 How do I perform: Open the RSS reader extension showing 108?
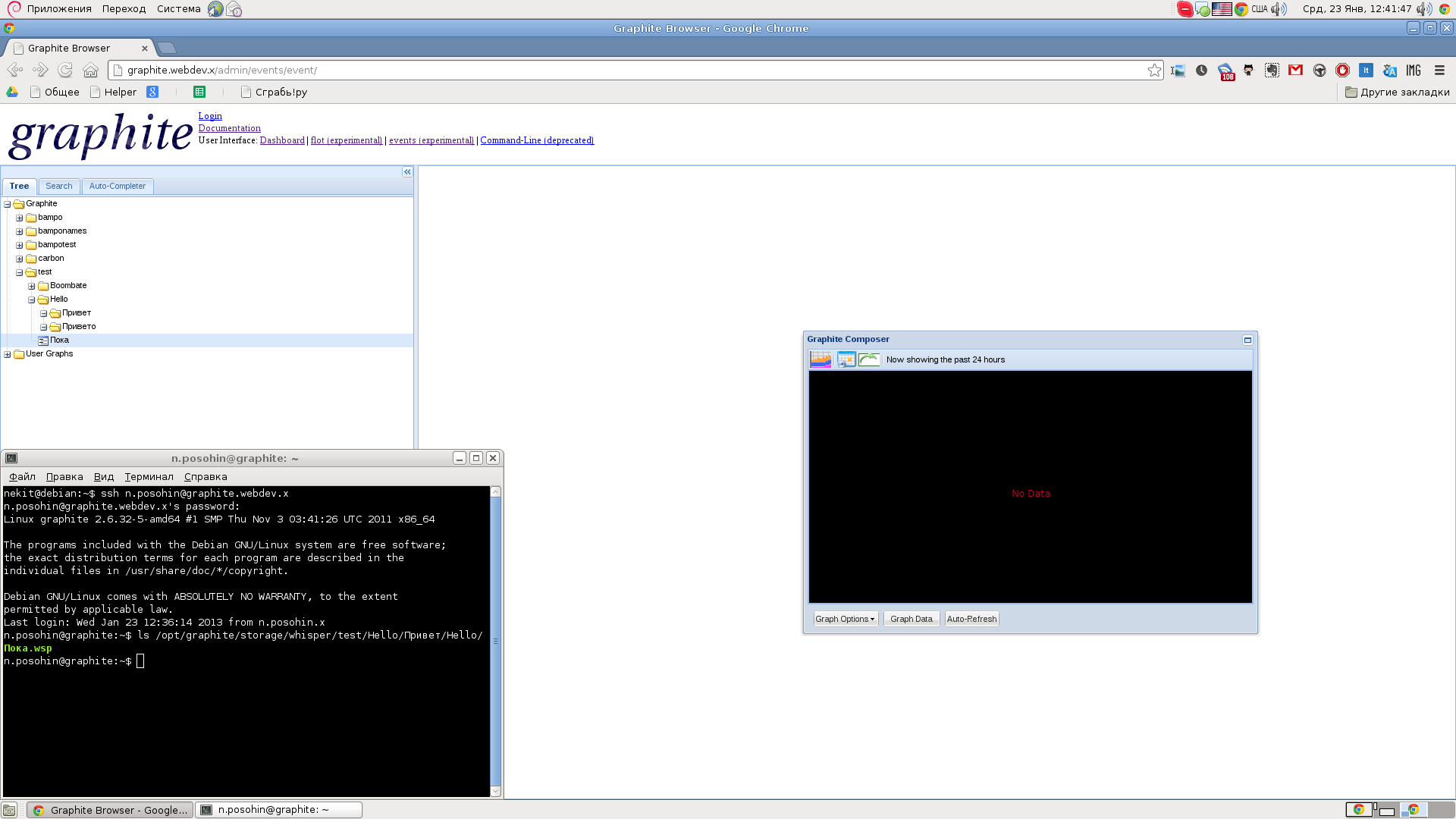coord(1225,71)
